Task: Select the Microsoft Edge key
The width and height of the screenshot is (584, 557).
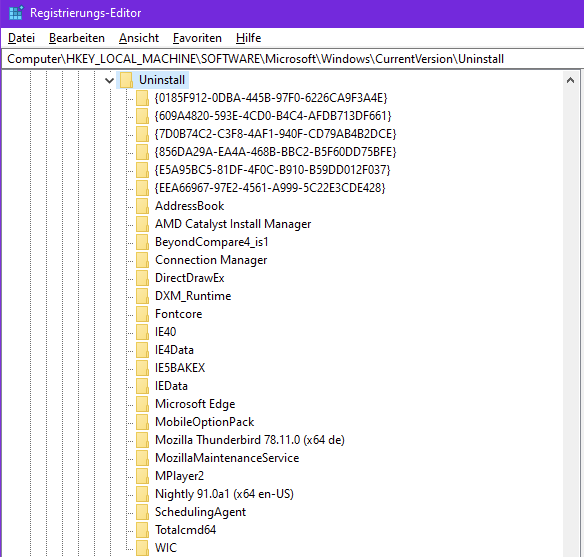Action: (x=195, y=404)
